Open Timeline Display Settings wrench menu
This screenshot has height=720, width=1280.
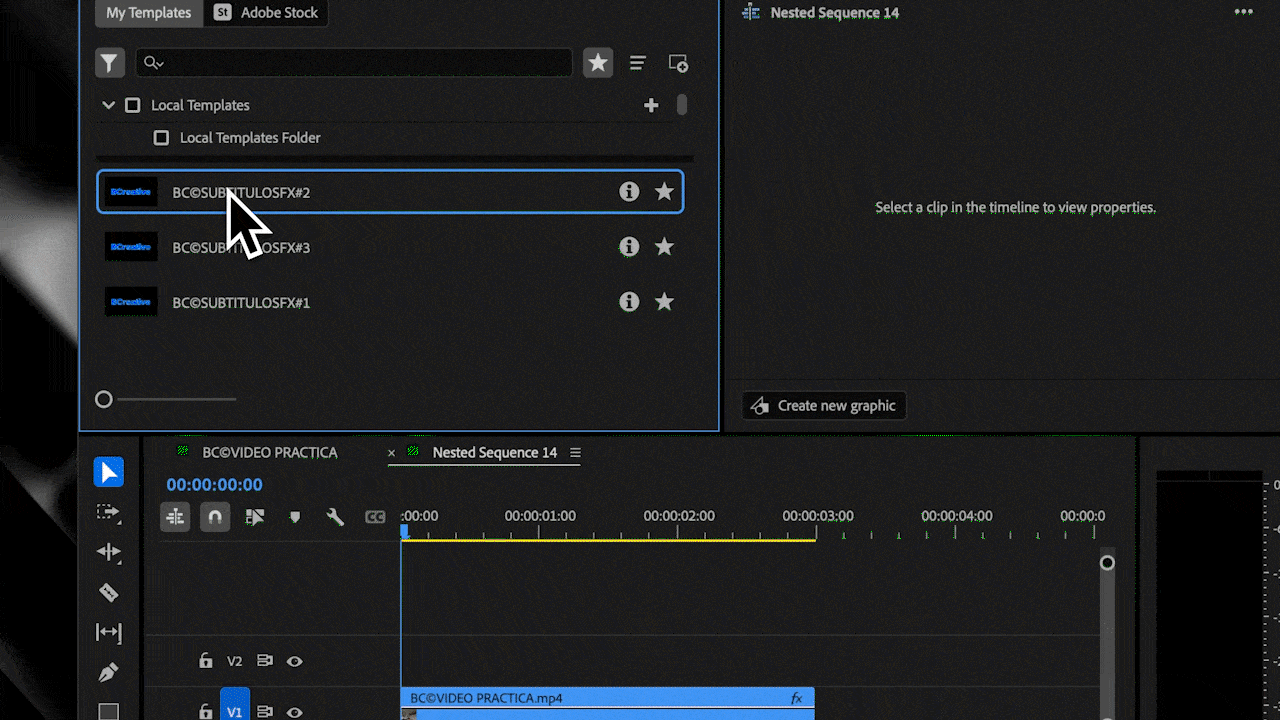tap(335, 516)
